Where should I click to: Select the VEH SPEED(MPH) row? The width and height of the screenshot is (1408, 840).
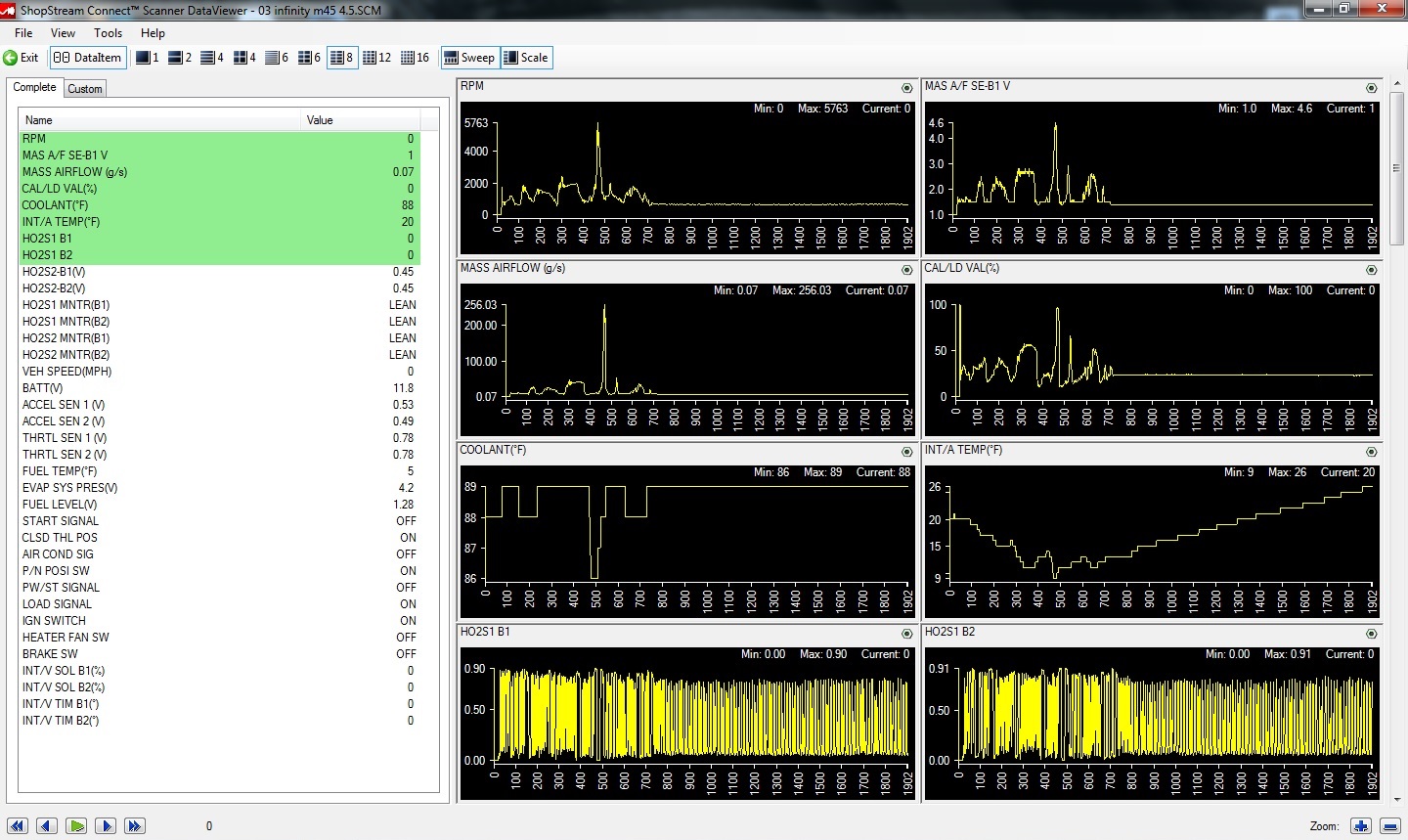pyautogui.click(x=219, y=372)
